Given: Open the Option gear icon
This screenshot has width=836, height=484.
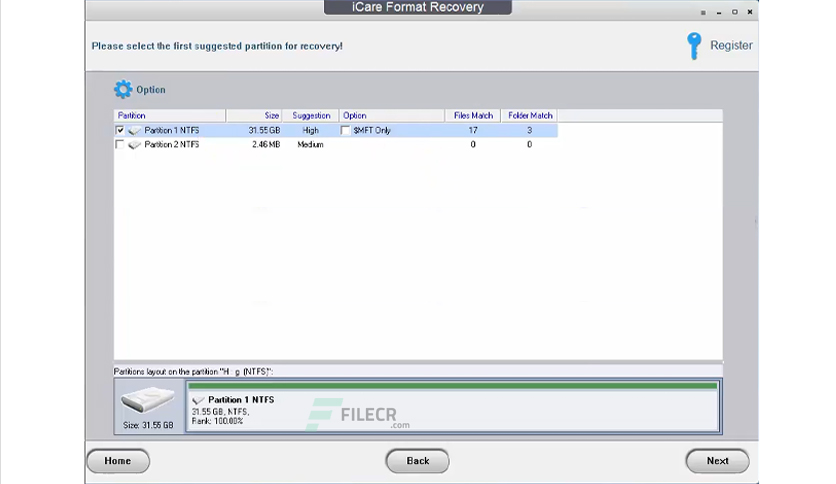Looking at the screenshot, I should 123,90.
